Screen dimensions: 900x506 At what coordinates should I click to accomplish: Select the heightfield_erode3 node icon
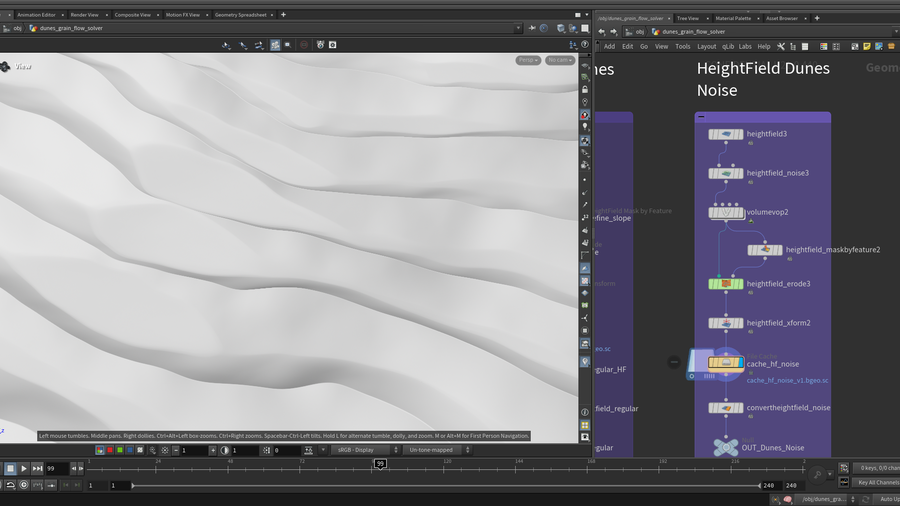click(725, 284)
